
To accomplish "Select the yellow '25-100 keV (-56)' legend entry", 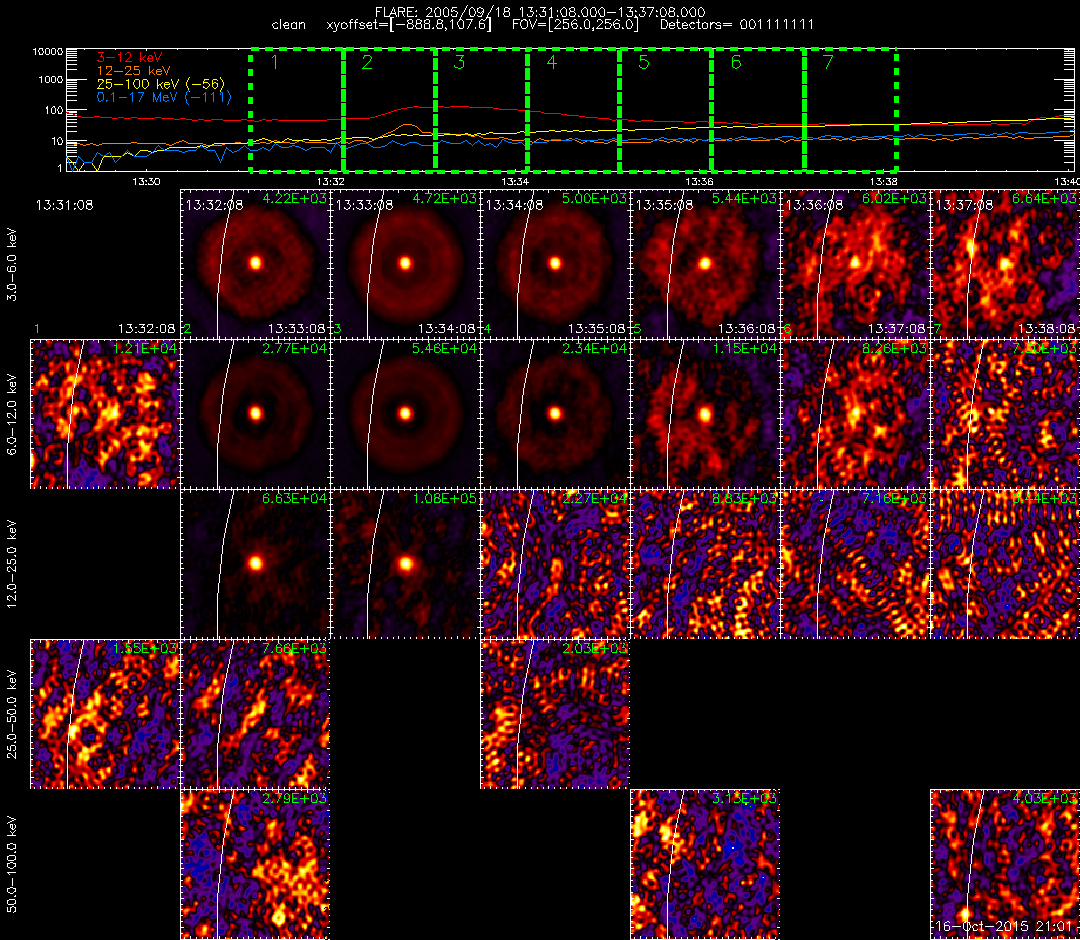I will click(x=160, y=84).
